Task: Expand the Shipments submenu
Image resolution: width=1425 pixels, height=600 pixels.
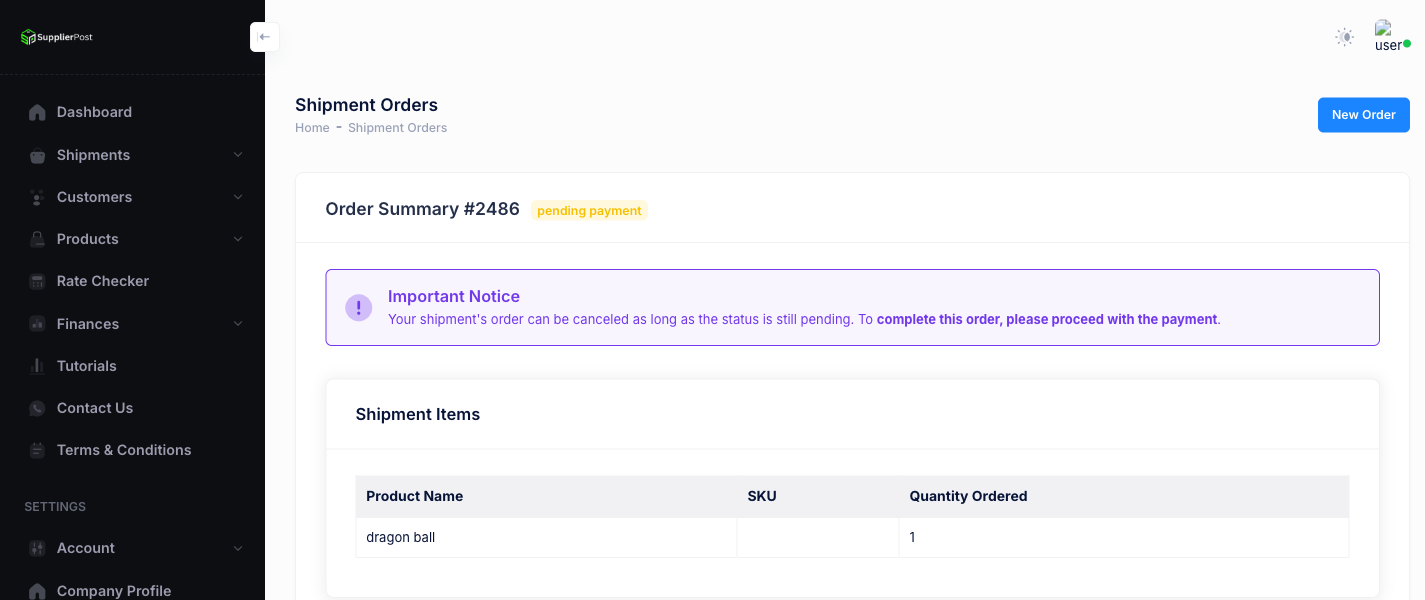Action: tap(238, 155)
